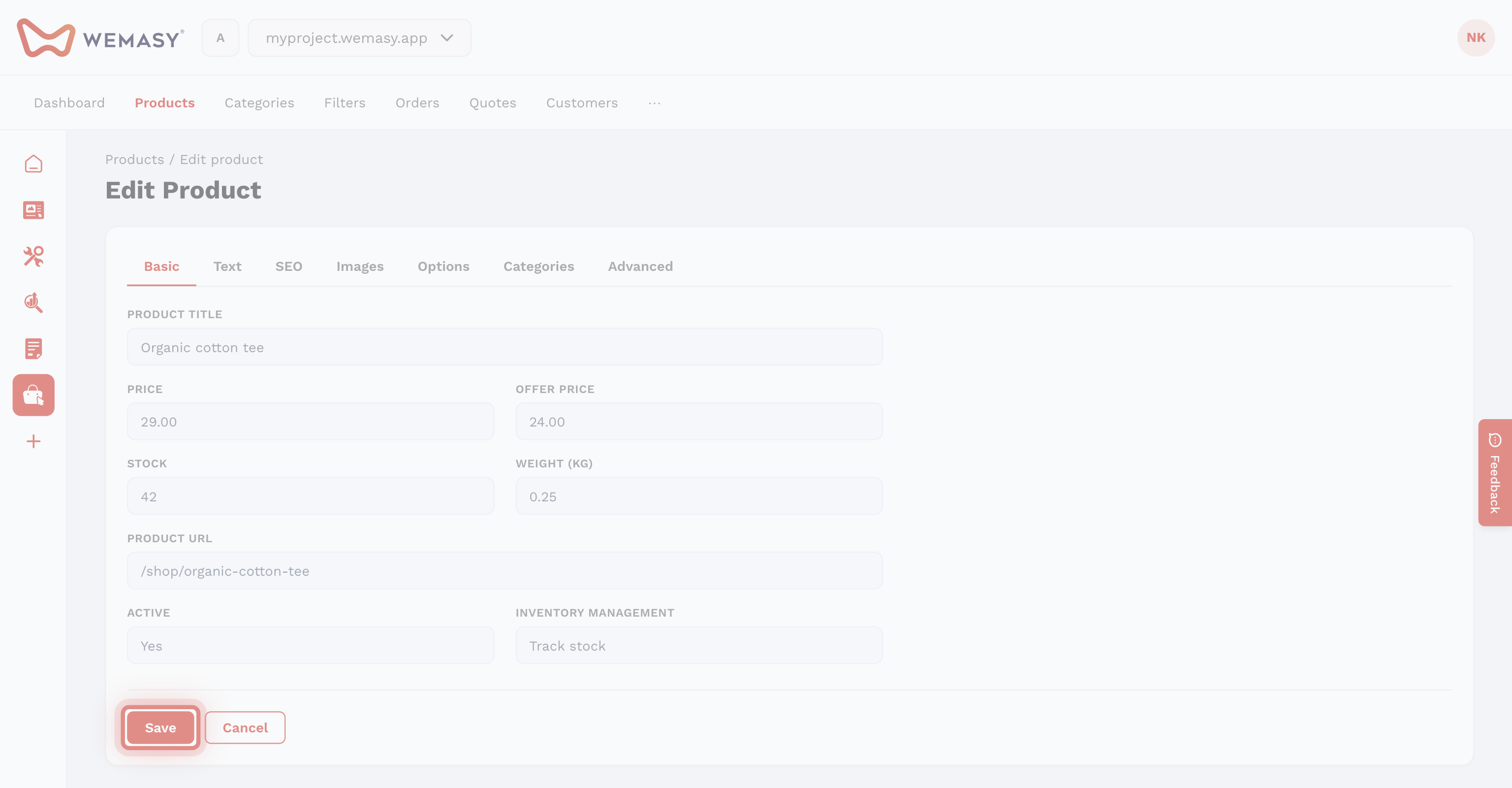Click the plus icon in sidebar
The height and width of the screenshot is (788, 1512).
tap(33, 442)
